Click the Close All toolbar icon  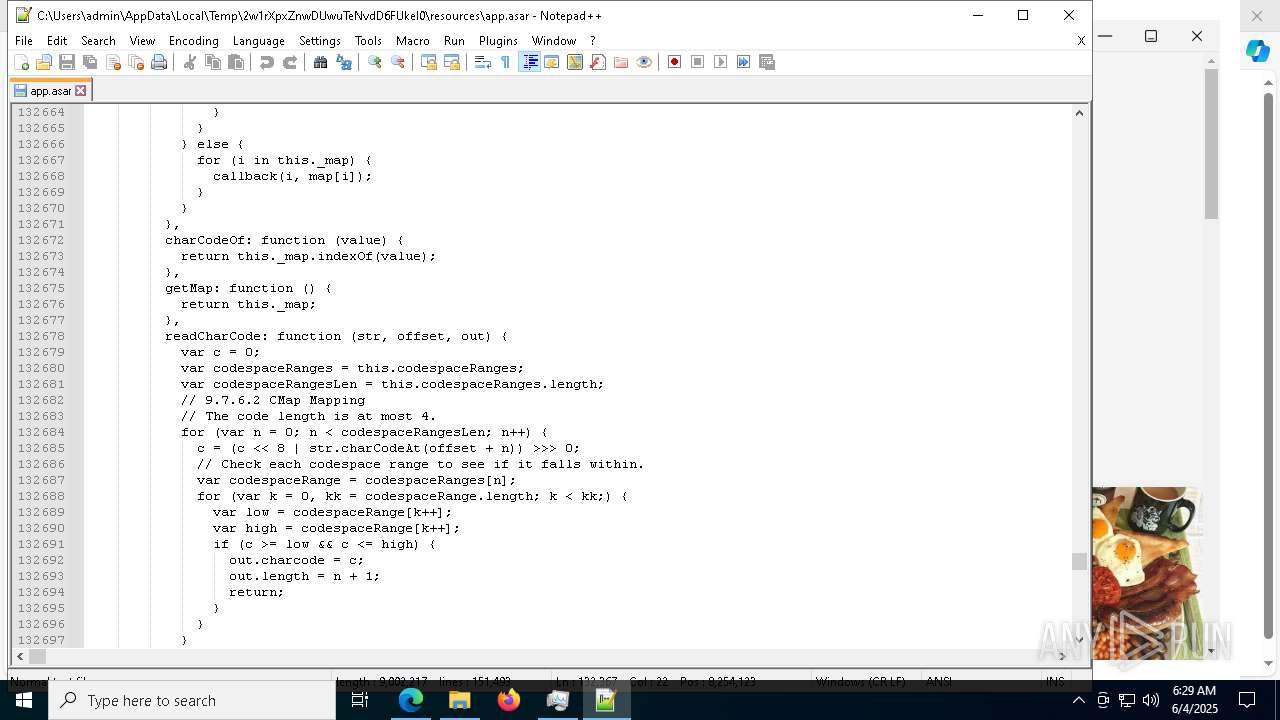coord(136,62)
